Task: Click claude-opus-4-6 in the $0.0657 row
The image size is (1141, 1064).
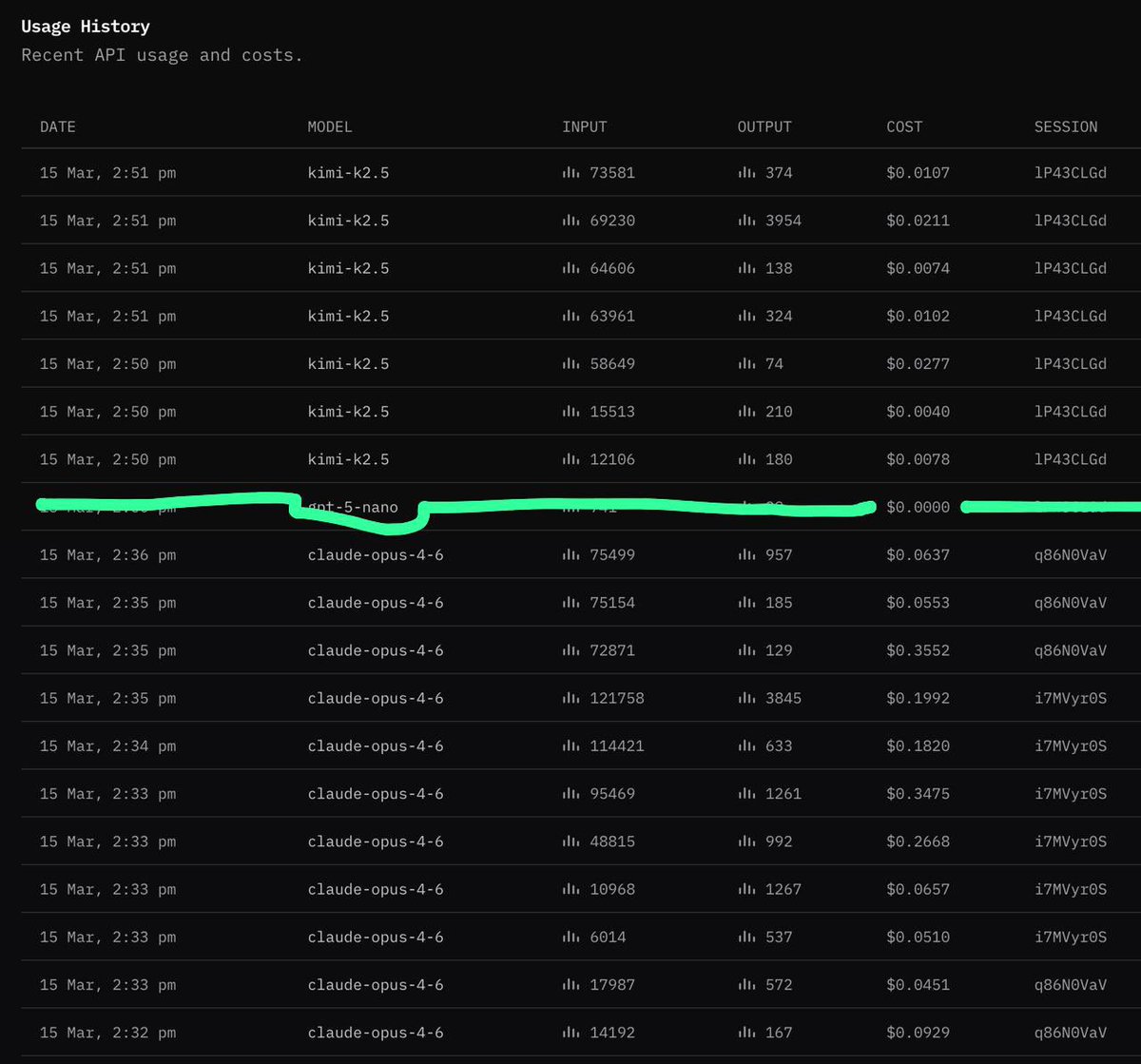Action: pyautogui.click(x=376, y=889)
